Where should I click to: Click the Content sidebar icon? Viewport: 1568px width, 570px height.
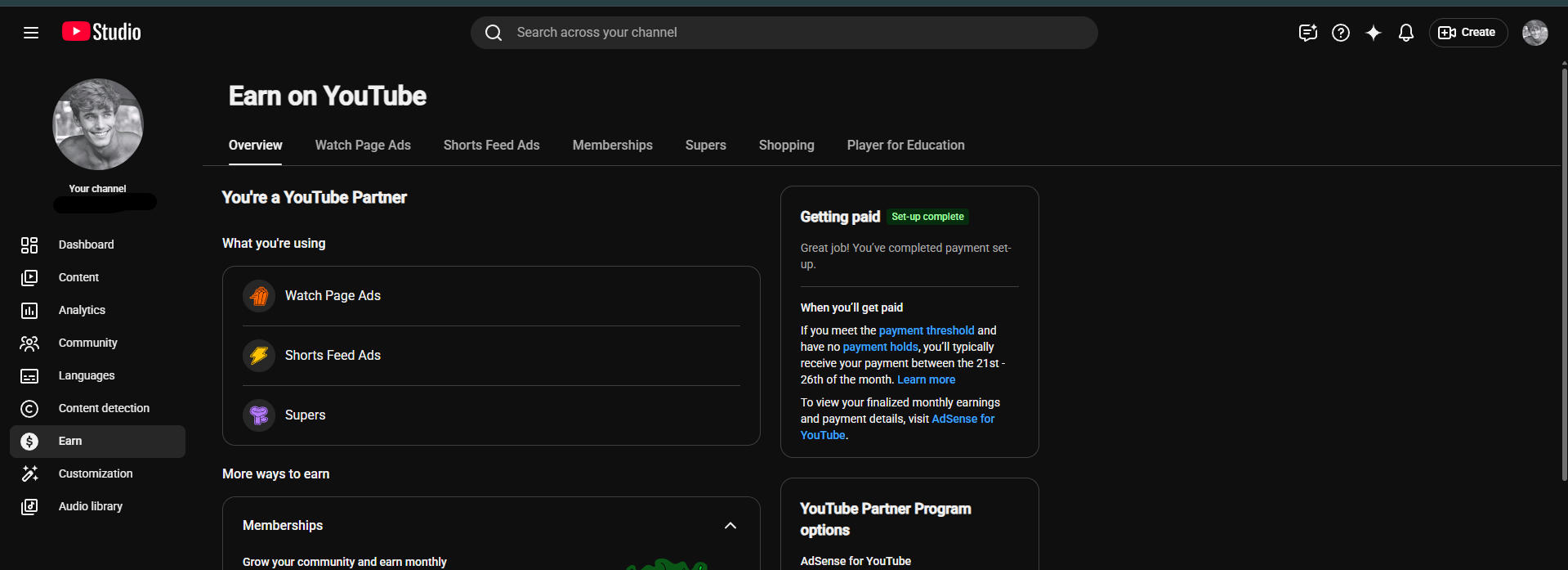tap(29, 277)
